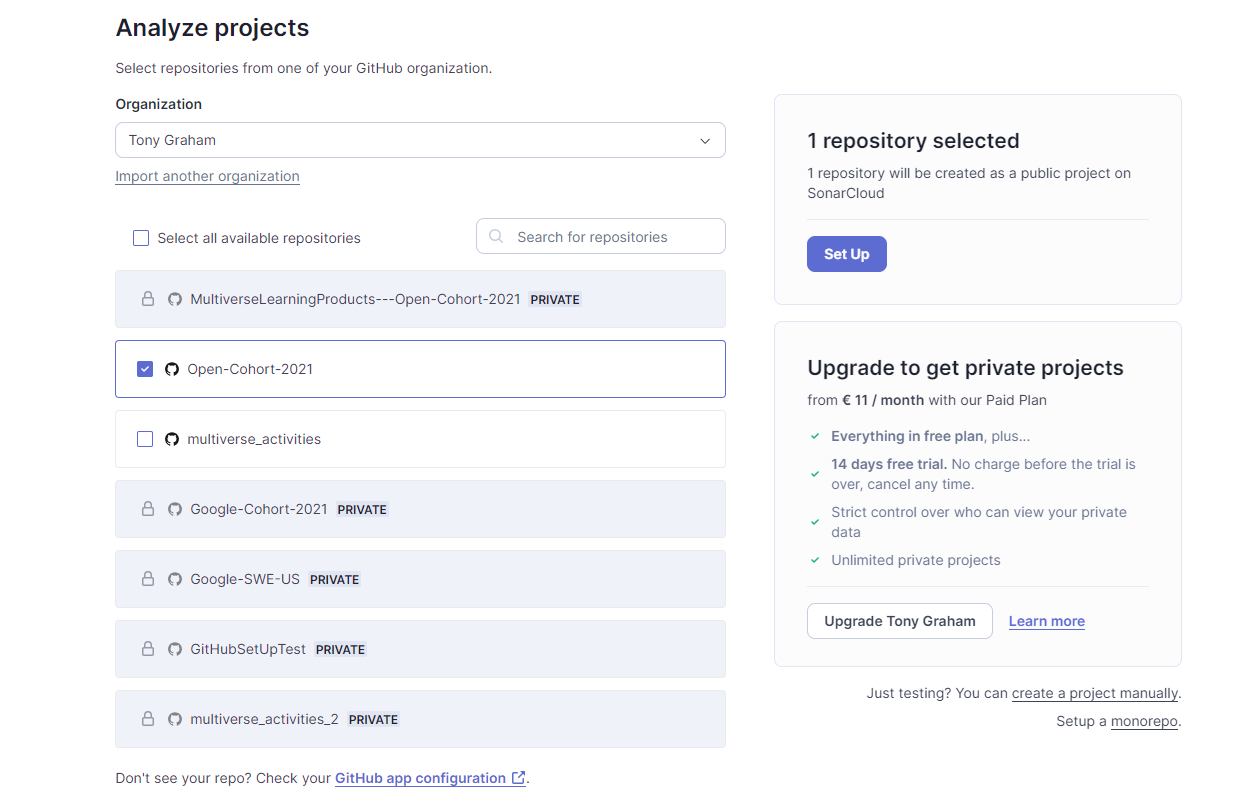Tick the multiverse_activities repository checkbox
The width and height of the screenshot is (1242, 796).
[x=145, y=439]
